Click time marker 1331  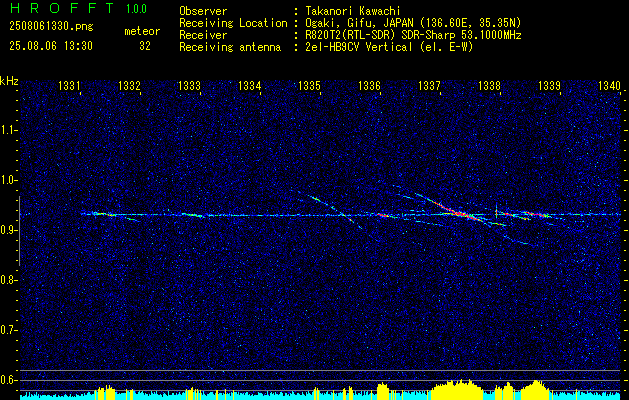69,85
